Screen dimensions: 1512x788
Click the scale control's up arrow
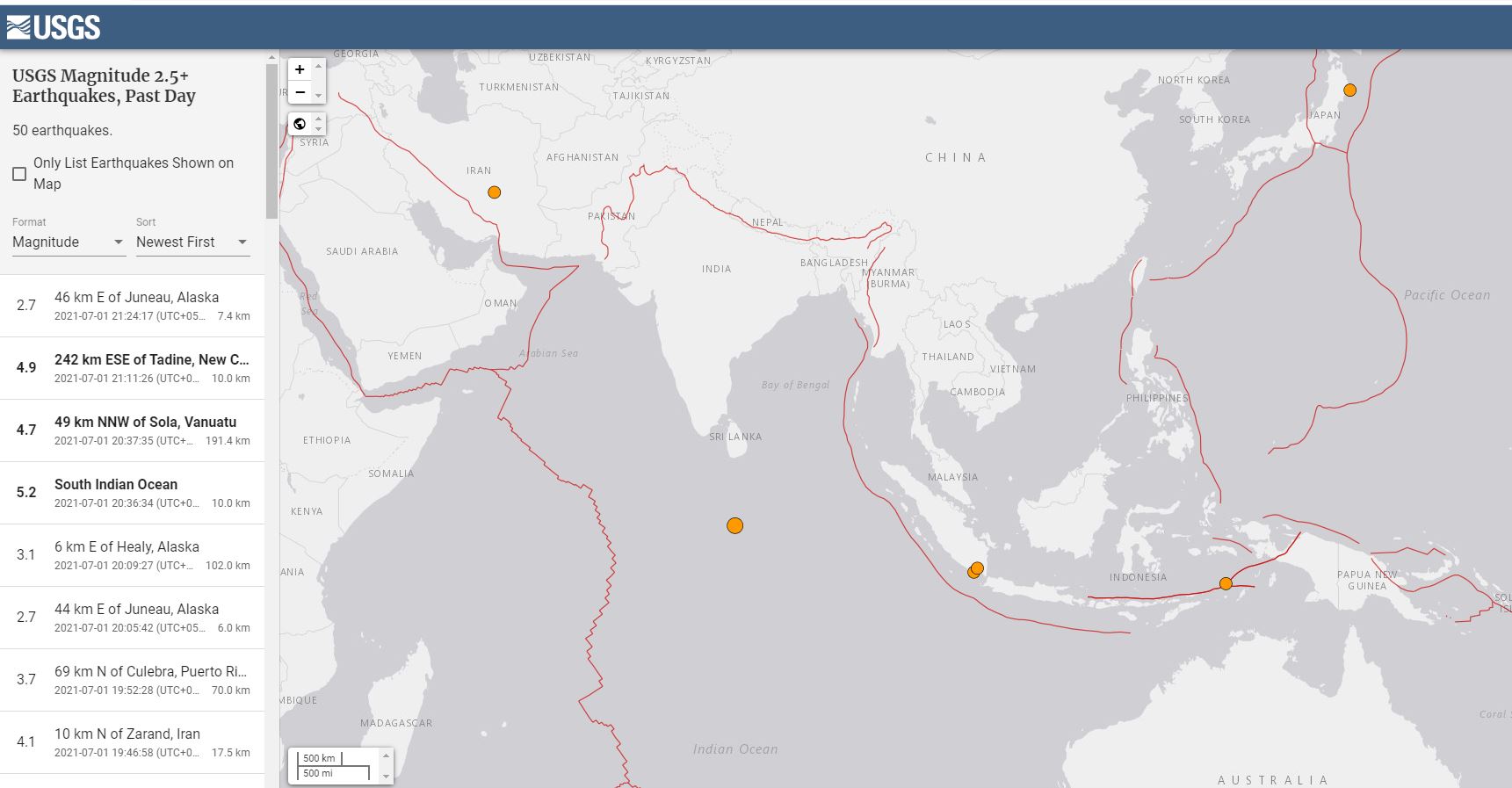click(x=385, y=756)
